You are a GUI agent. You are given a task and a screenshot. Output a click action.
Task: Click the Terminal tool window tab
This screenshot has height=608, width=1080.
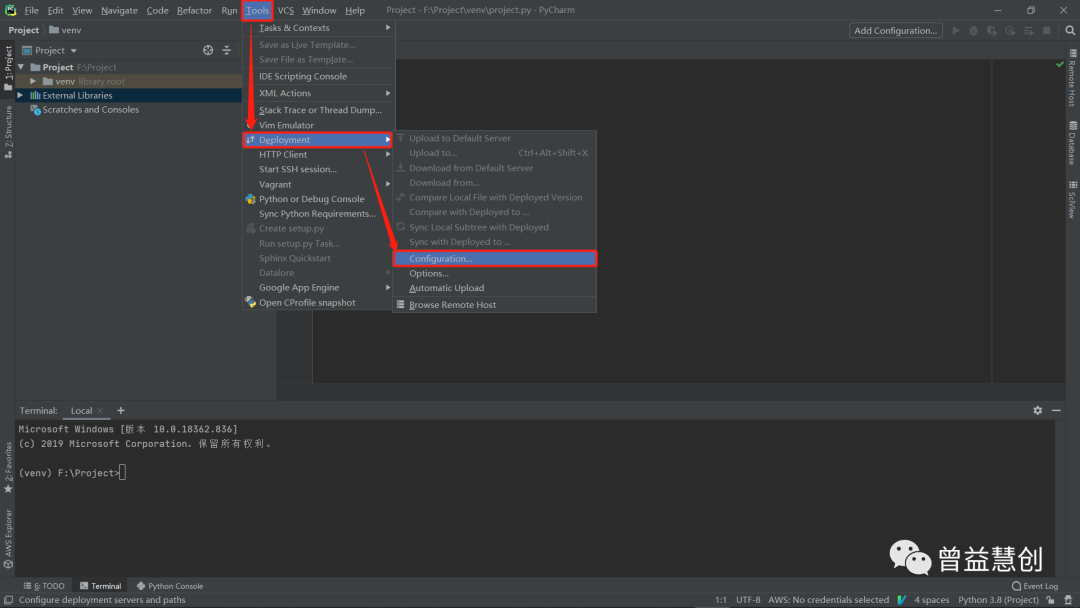point(101,586)
